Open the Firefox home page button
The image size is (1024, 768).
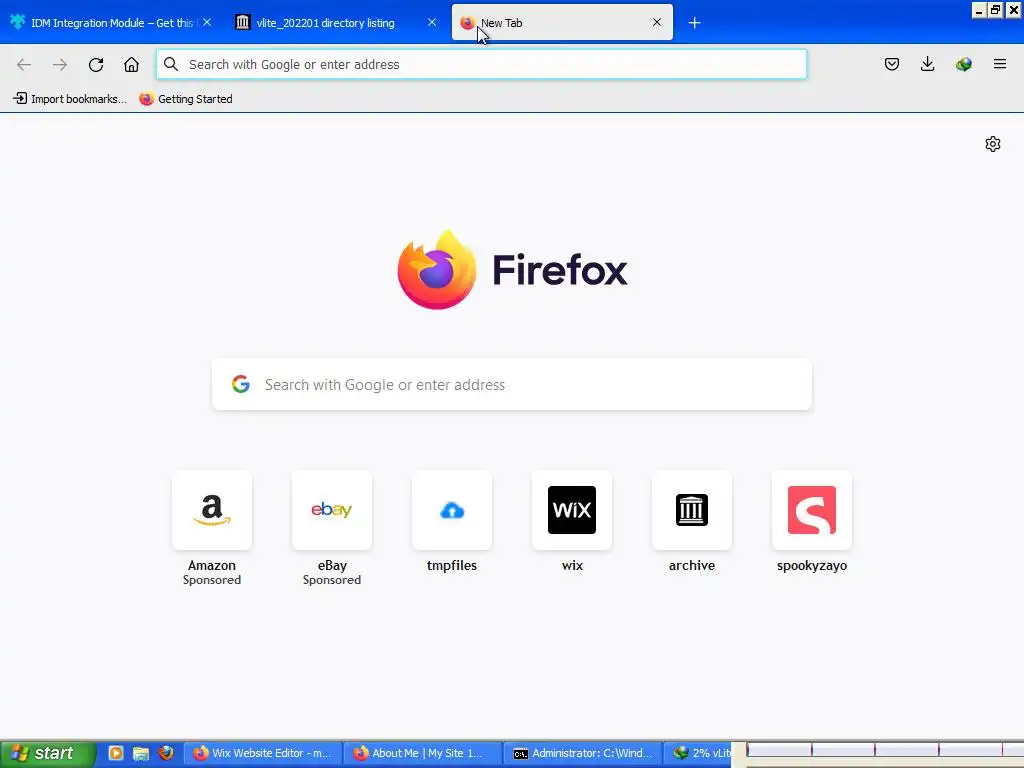point(131,64)
